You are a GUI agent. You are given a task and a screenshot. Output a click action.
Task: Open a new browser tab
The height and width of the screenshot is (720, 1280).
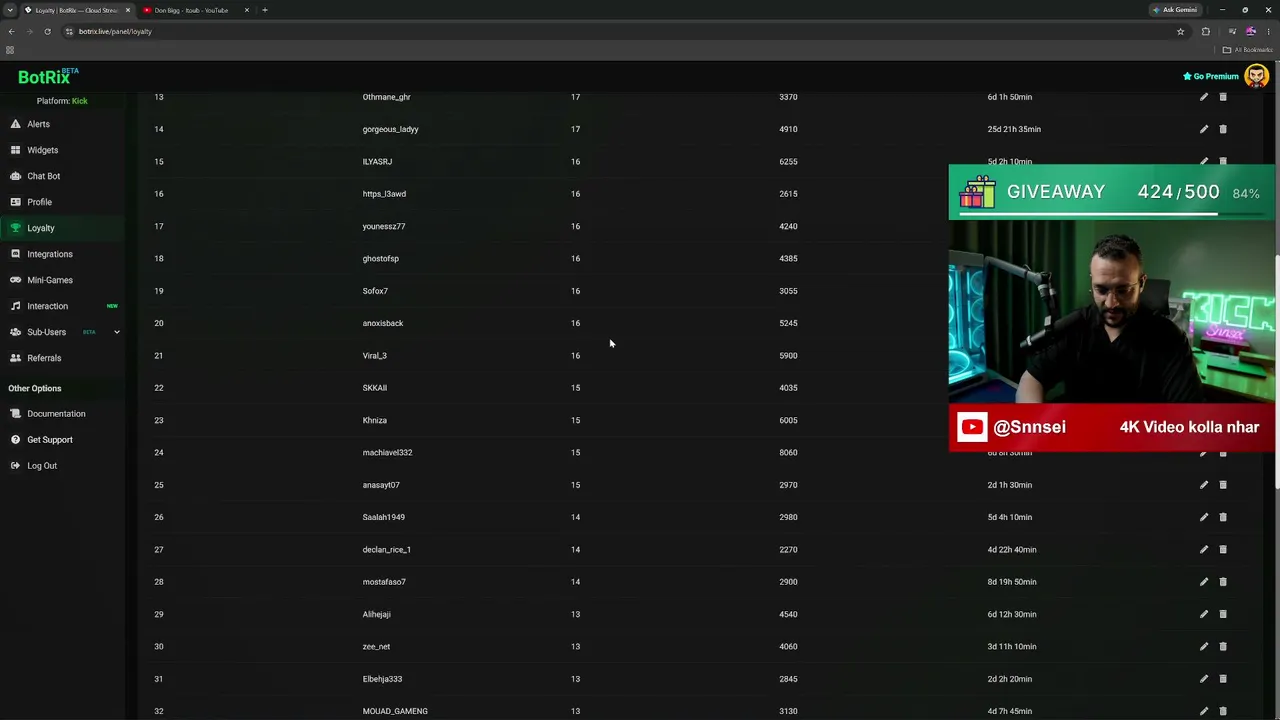click(x=265, y=10)
